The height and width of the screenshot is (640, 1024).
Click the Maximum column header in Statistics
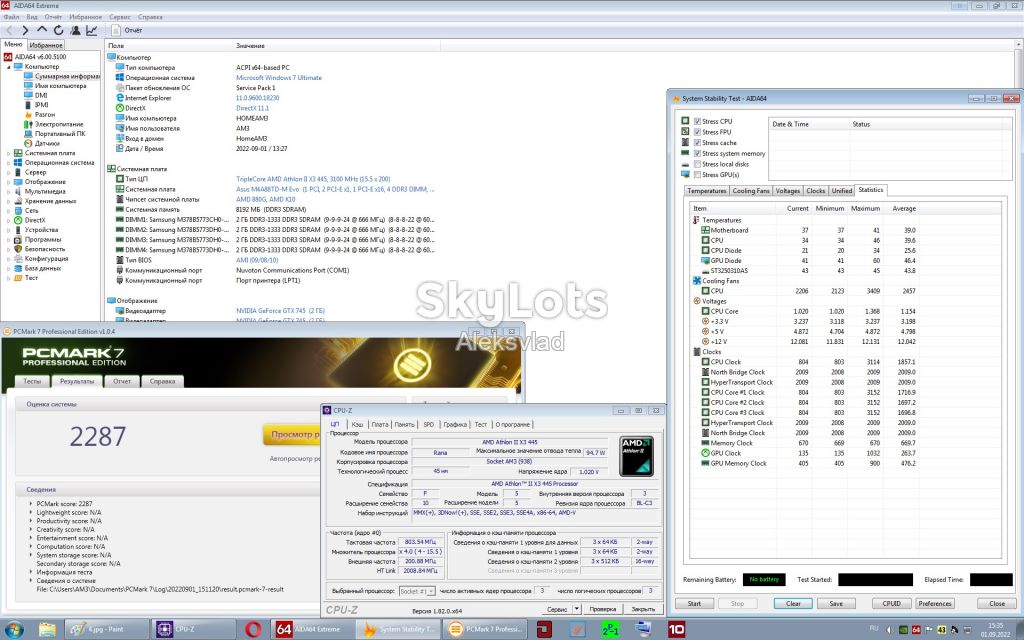click(865, 208)
